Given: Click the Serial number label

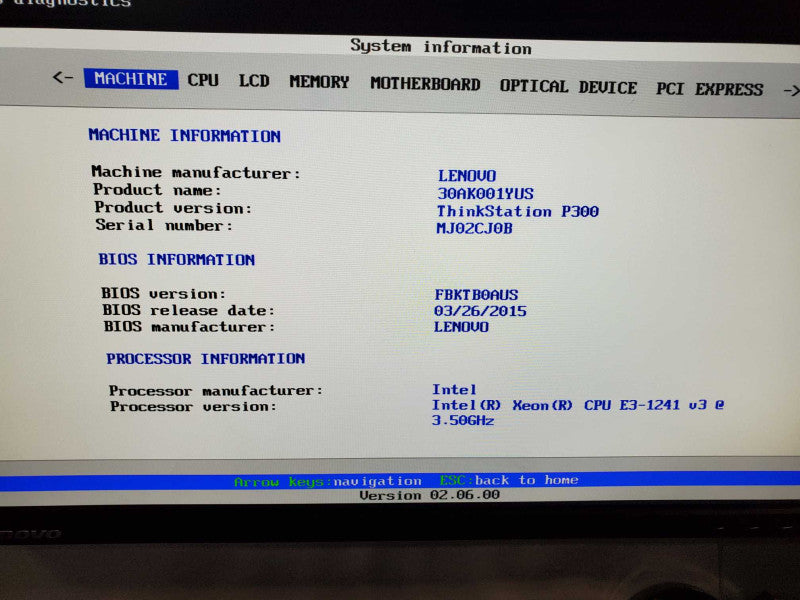Looking at the screenshot, I should 164,225.
